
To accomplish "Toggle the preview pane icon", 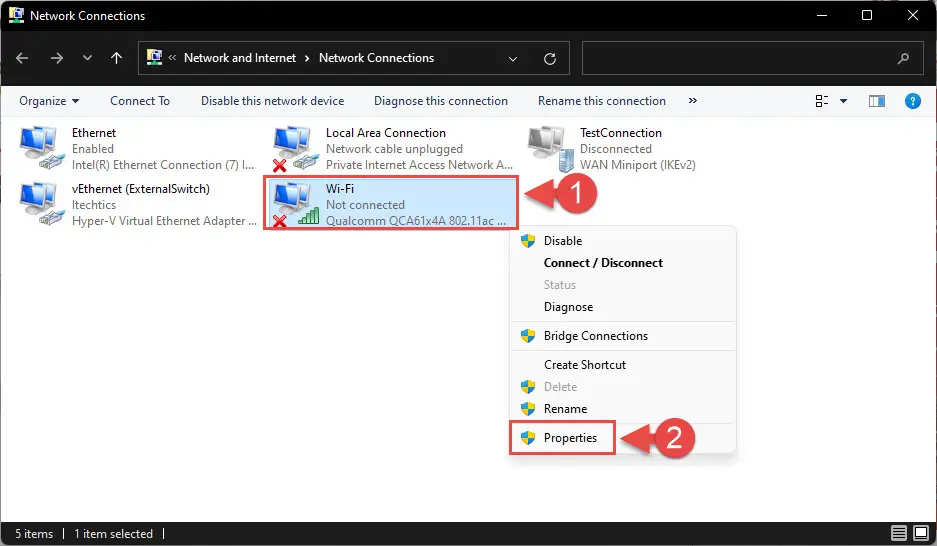I will (x=877, y=101).
